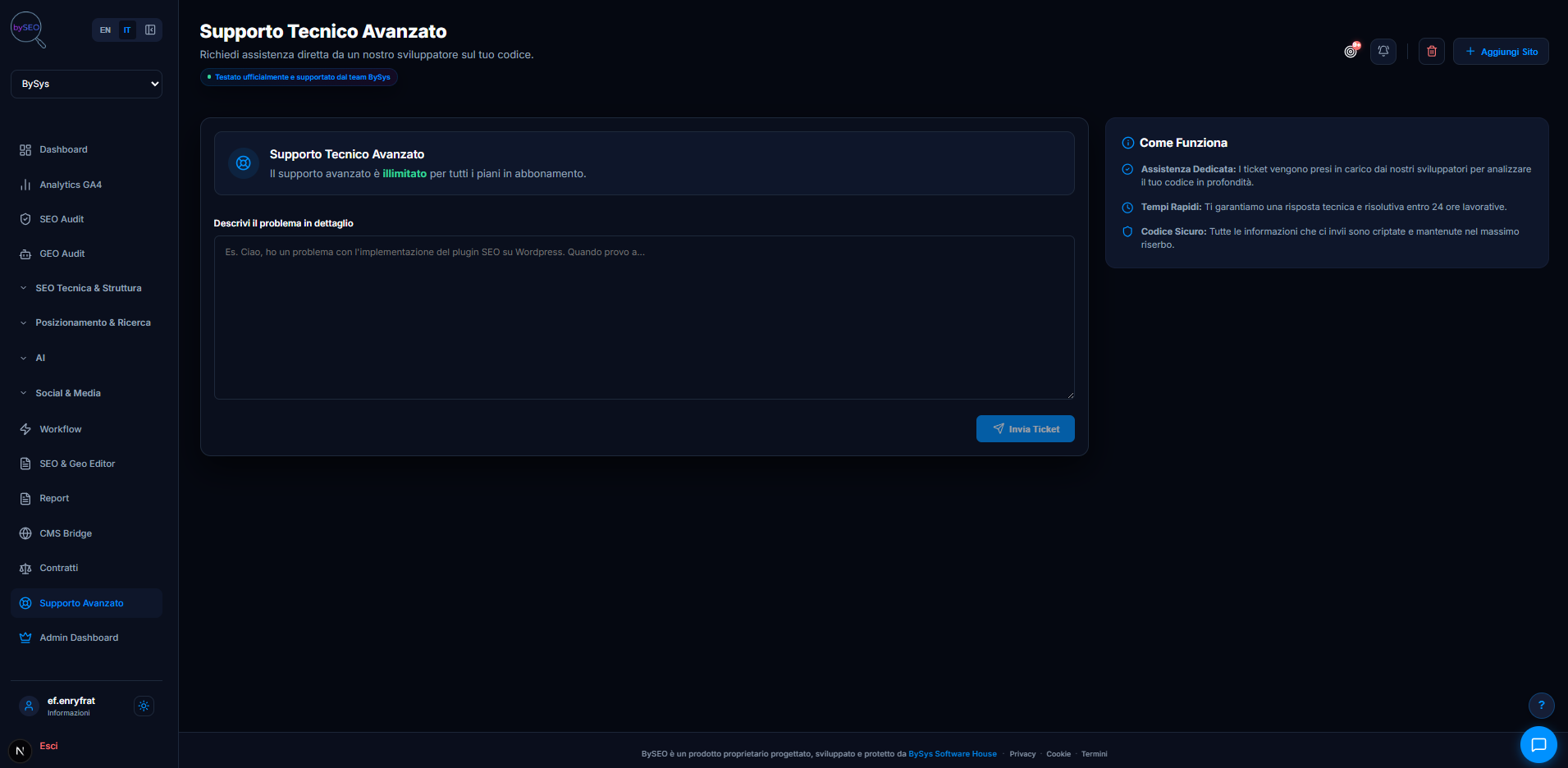
Task: Click the SEO Audit shield icon
Action: pyautogui.click(x=25, y=219)
